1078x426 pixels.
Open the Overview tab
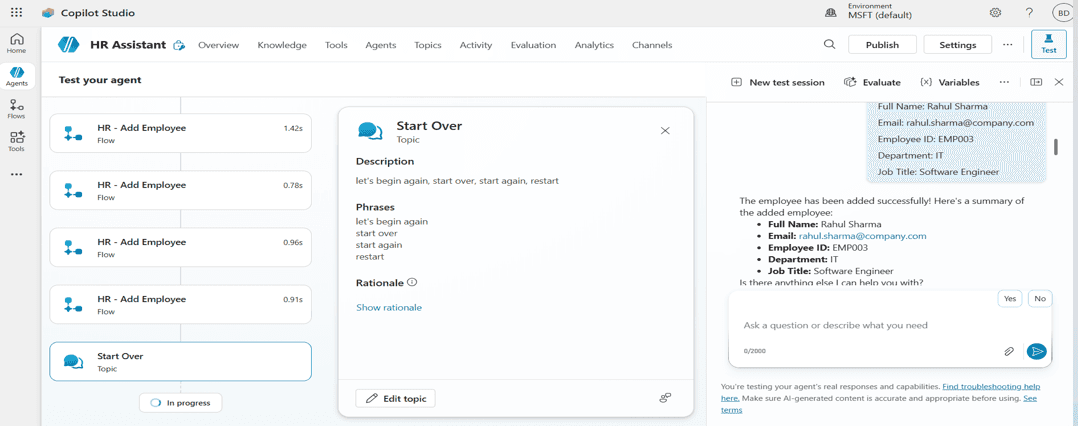tap(219, 45)
